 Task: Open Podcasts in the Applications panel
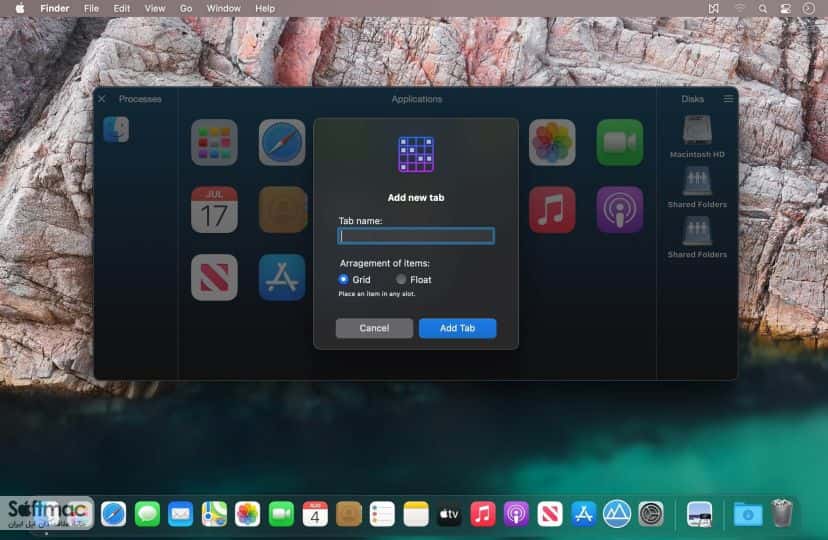coord(619,210)
